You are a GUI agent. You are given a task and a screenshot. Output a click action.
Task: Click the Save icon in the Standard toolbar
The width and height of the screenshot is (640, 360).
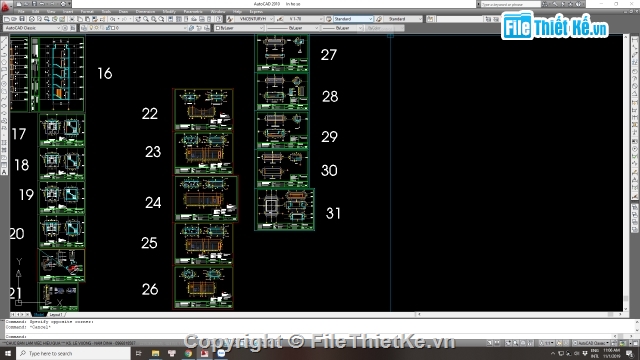[22, 19]
